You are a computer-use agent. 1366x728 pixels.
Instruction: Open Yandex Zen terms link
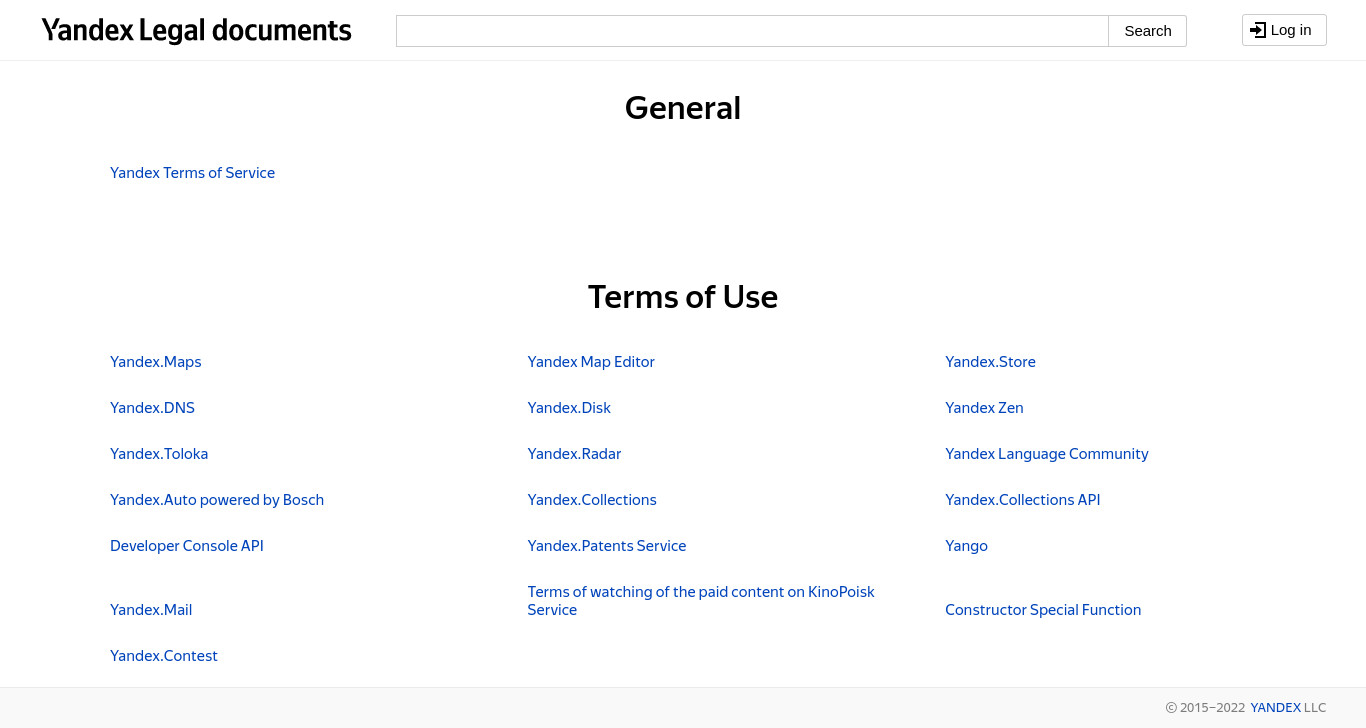pyautogui.click(x=984, y=408)
